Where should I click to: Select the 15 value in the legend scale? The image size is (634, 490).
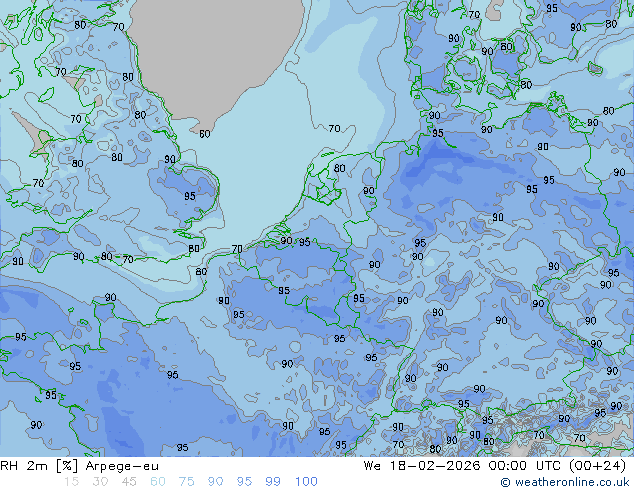click(x=71, y=482)
